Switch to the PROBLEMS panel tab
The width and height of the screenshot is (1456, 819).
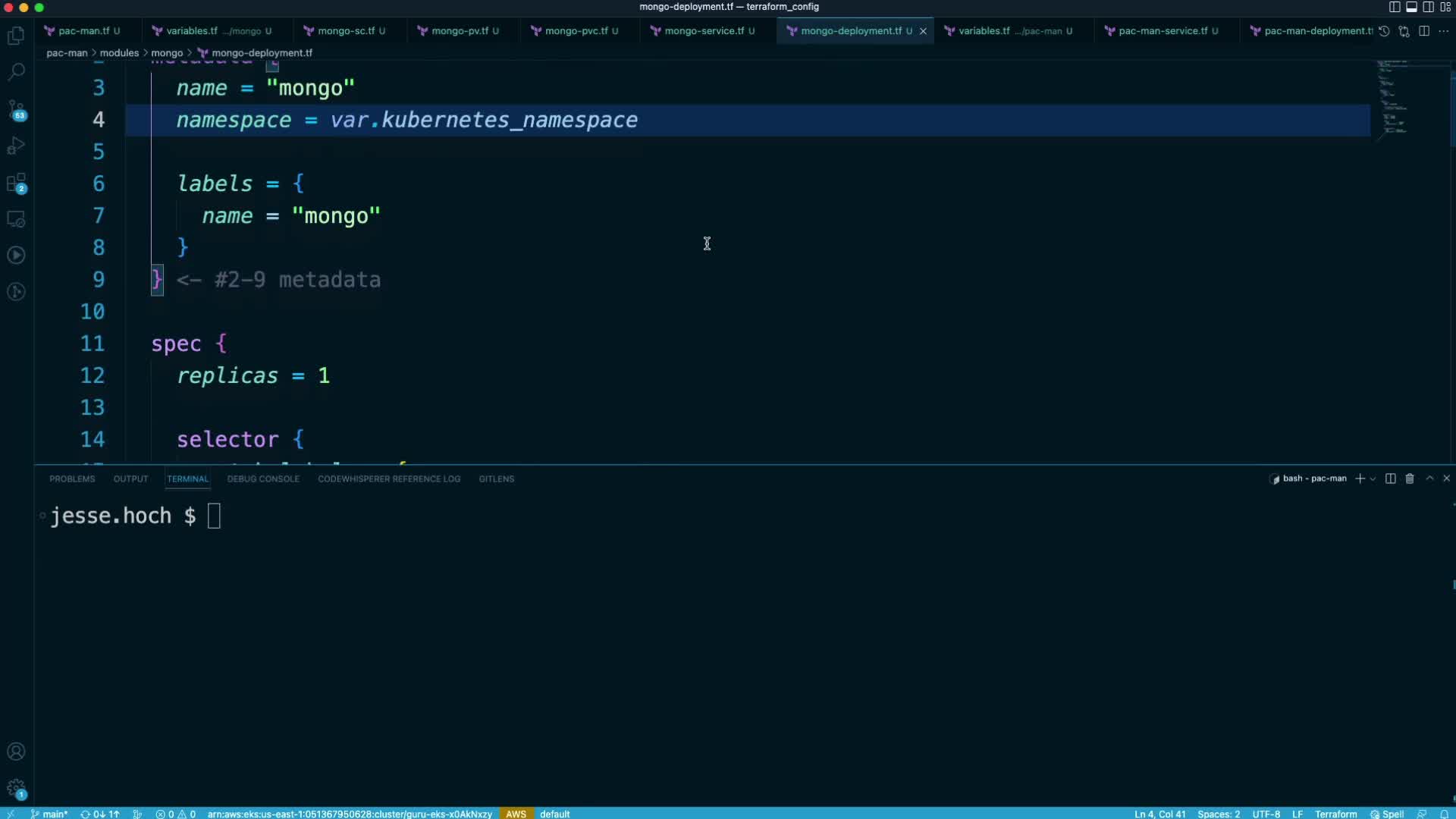[x=72, y=479]
